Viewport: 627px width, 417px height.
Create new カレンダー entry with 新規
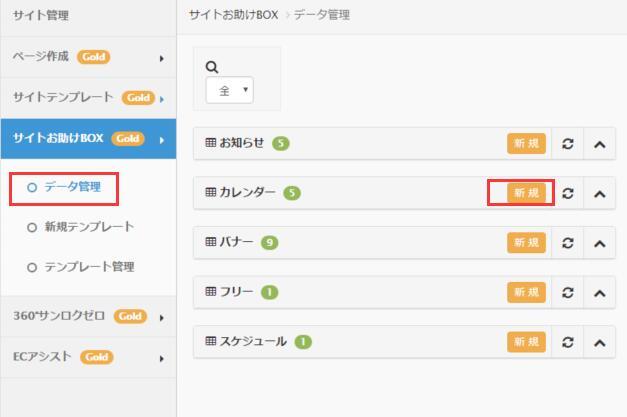(x=526, y=193)
